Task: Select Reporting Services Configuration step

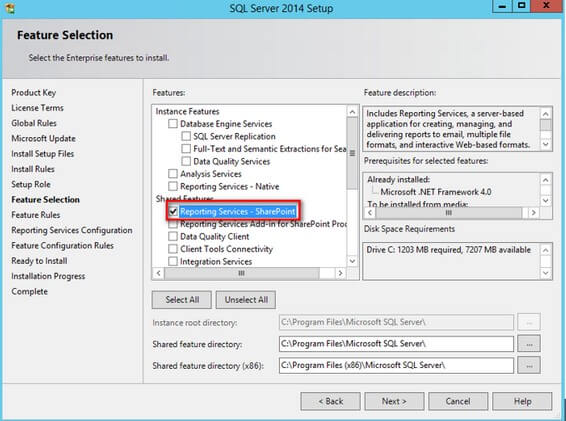Action: pyautogui.click(x=71, y=230)
